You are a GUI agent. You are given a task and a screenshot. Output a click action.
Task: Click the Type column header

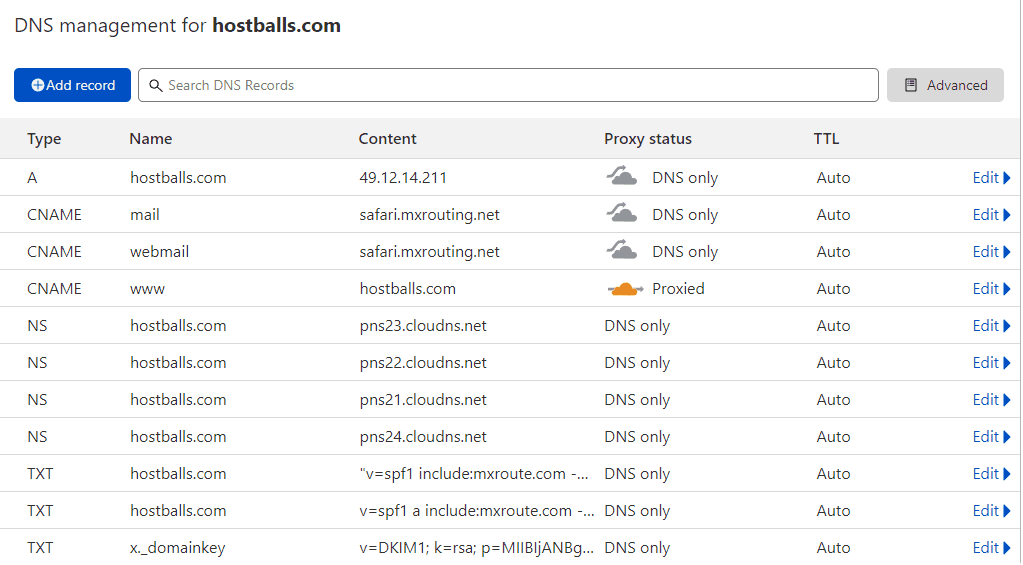pyautogui.click(x=44, y=139)
